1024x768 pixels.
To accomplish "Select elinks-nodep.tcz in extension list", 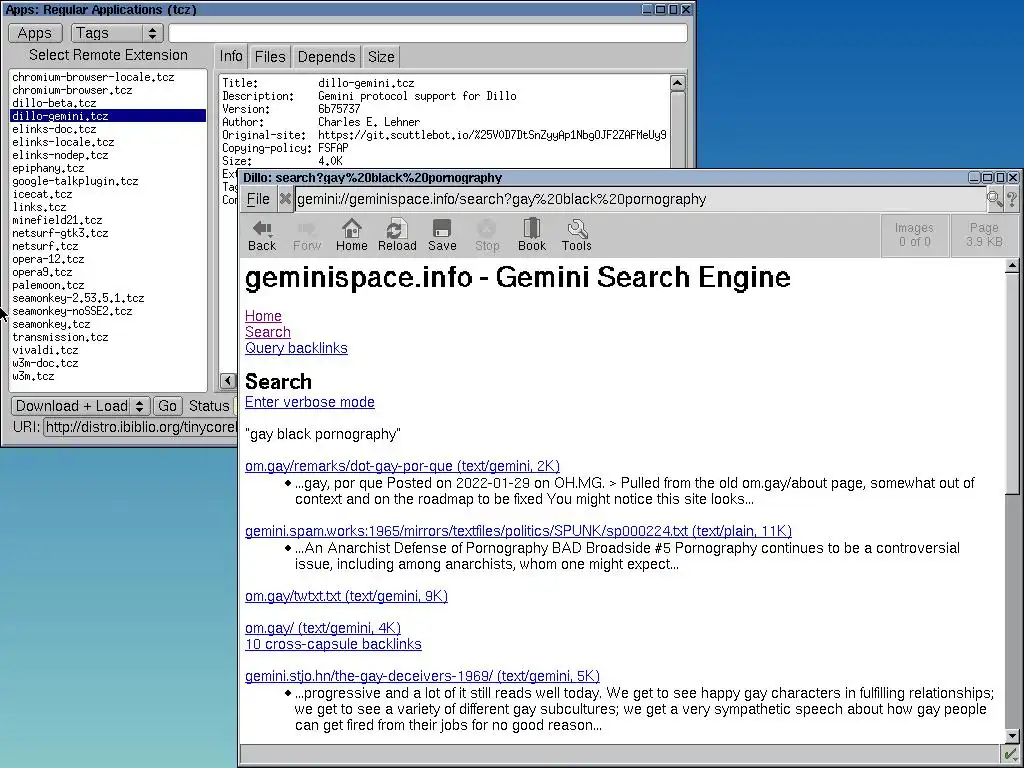I will (108, 155).
